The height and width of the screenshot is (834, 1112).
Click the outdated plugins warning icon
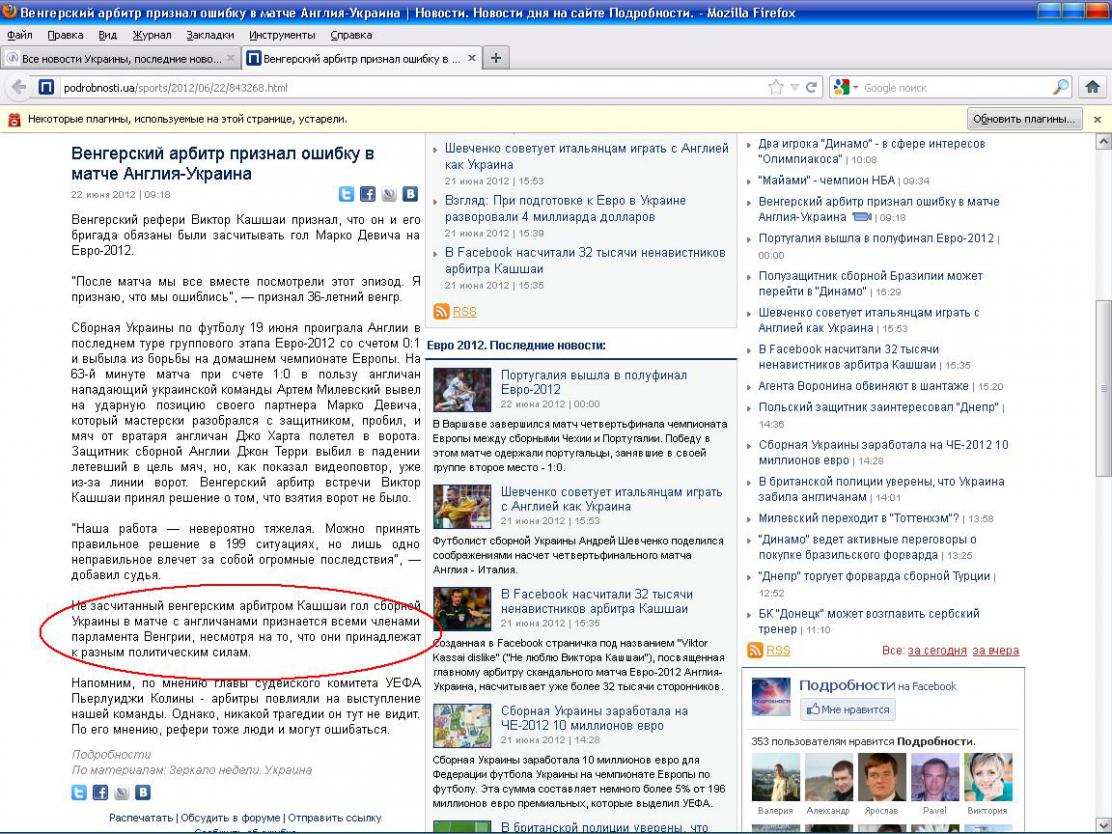14,119
